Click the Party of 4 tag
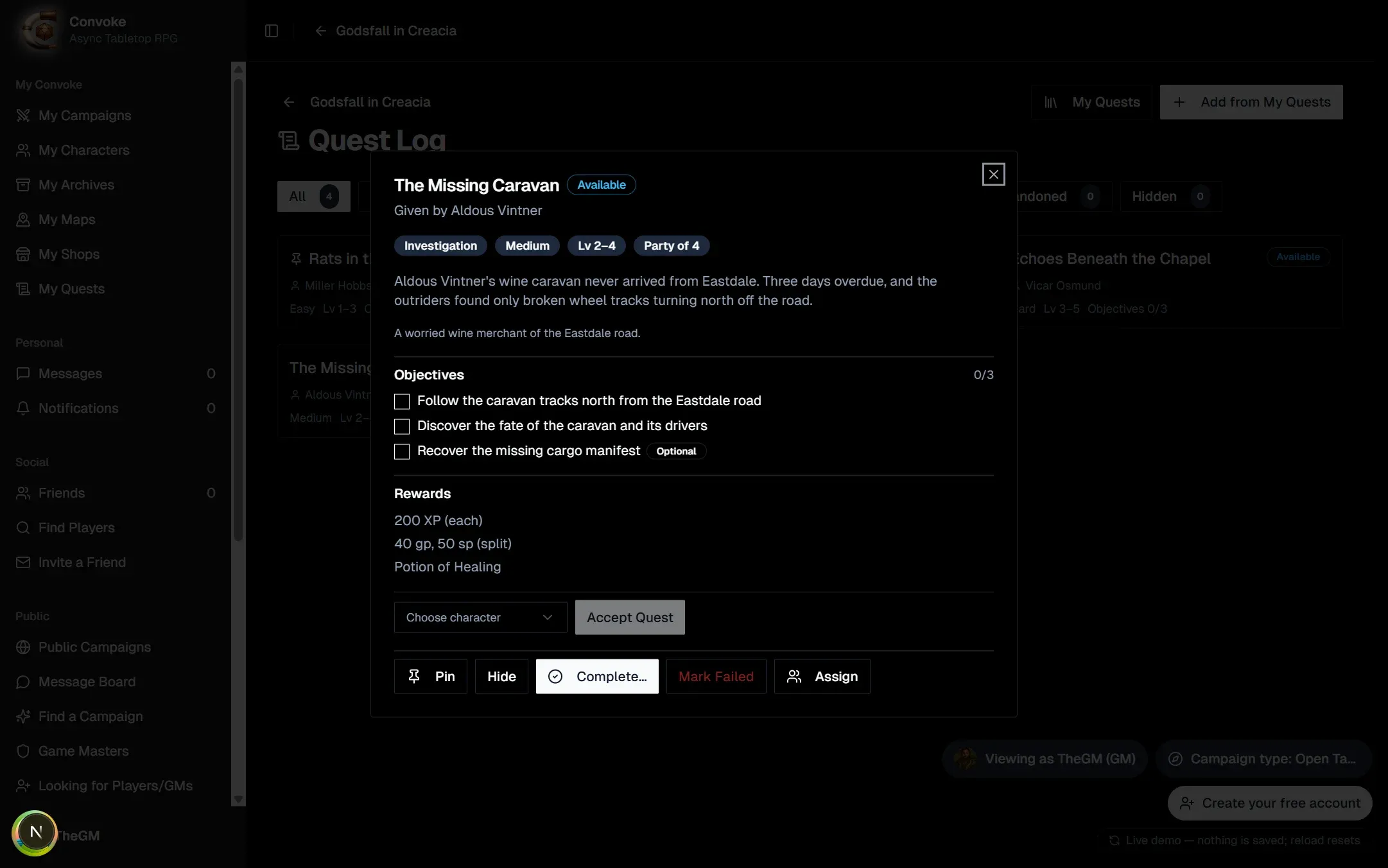The image size is (1388, 868). pos(672,246)
